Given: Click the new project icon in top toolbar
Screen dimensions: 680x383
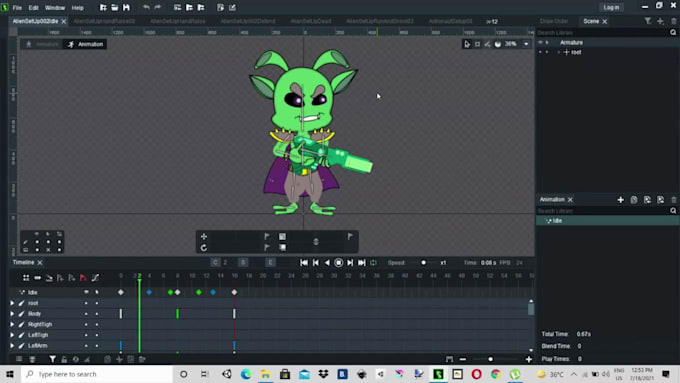Looking at the screenshot, I should [x=103, y=7].
